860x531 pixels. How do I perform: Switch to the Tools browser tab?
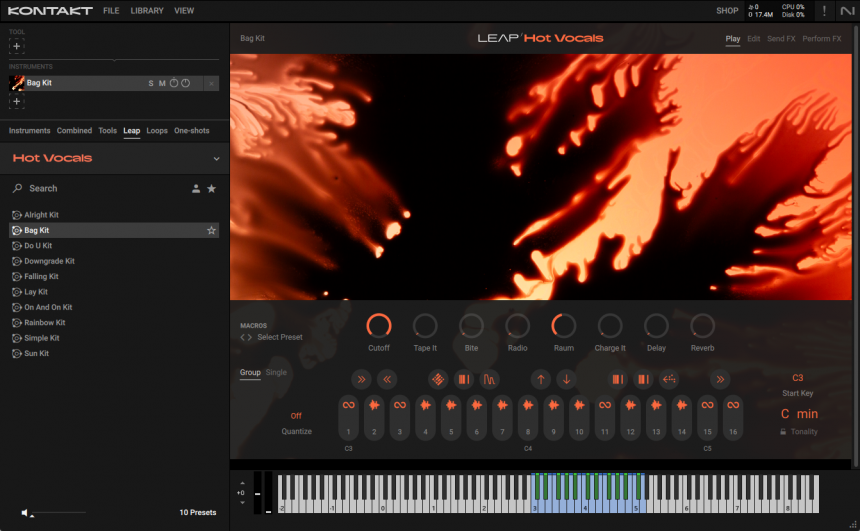(x=108, y=131)
